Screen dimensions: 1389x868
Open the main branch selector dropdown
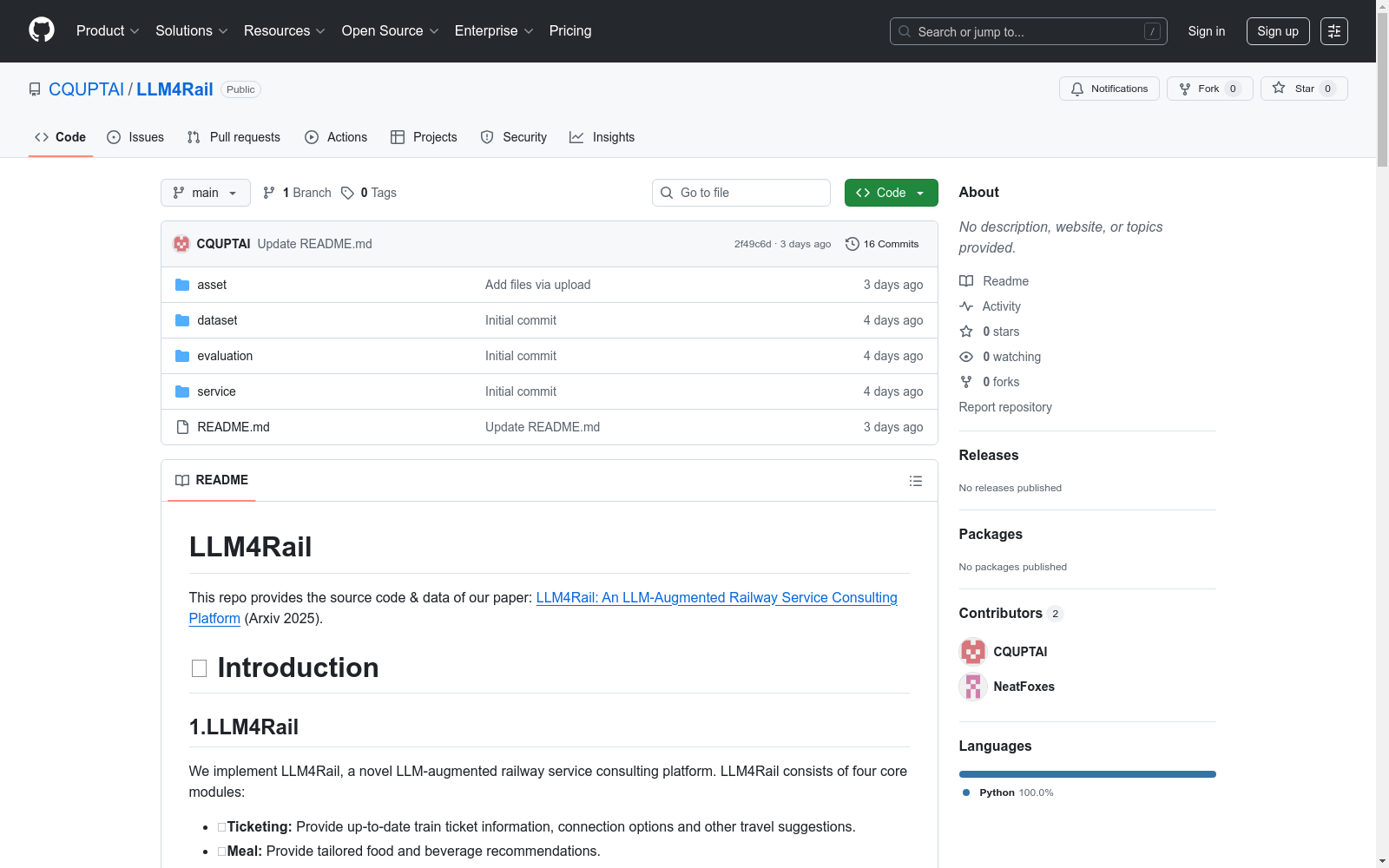[206, 193]
